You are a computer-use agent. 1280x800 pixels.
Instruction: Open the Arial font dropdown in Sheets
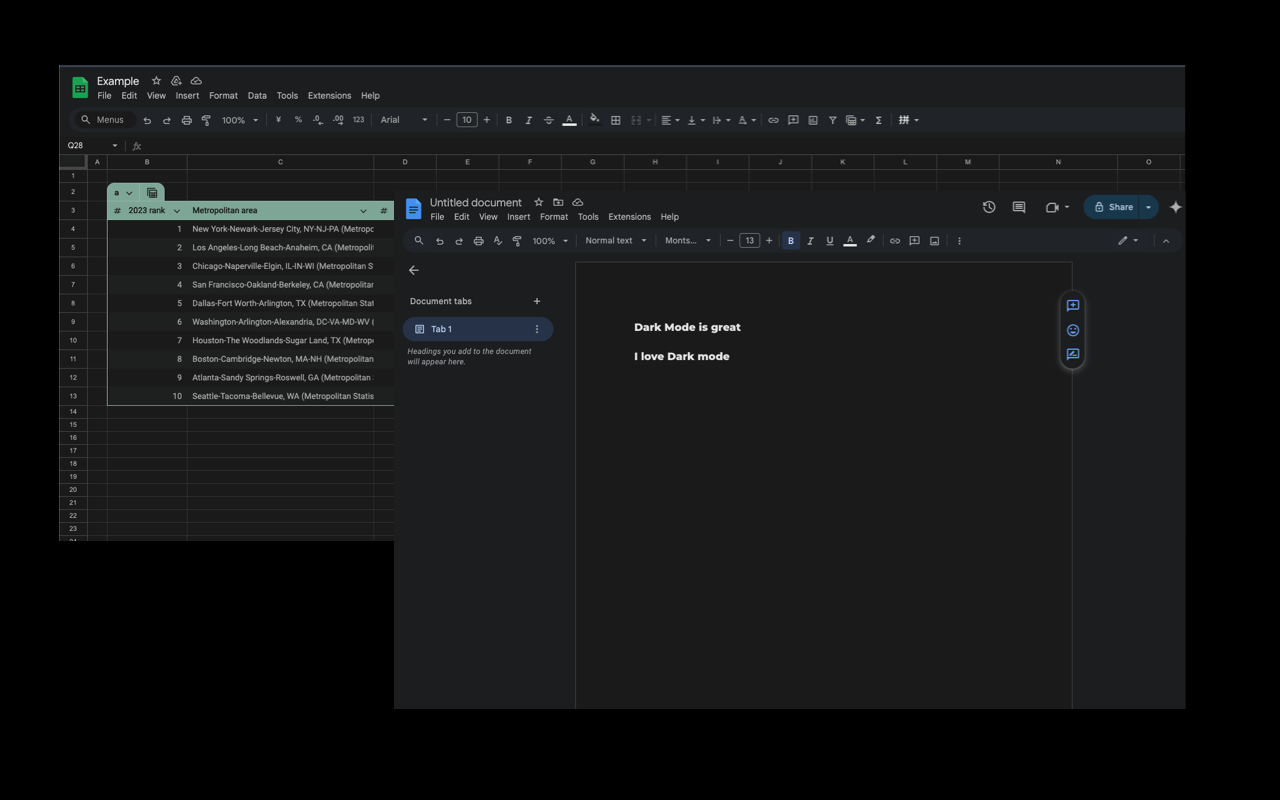[404, 120]
